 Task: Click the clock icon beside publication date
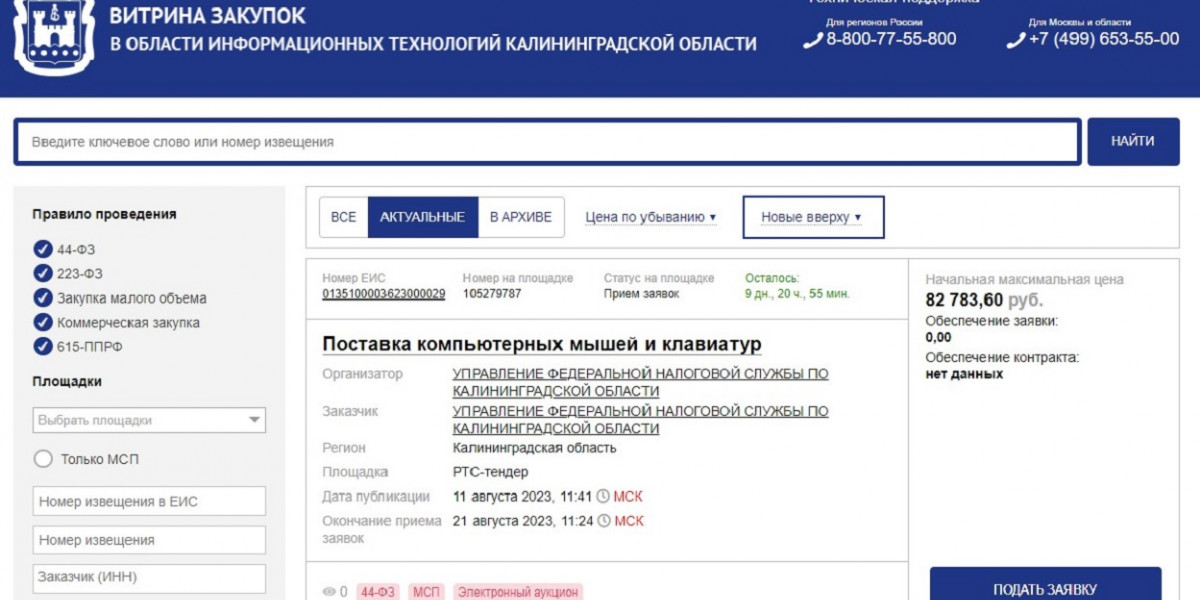(x=603, y=496)
